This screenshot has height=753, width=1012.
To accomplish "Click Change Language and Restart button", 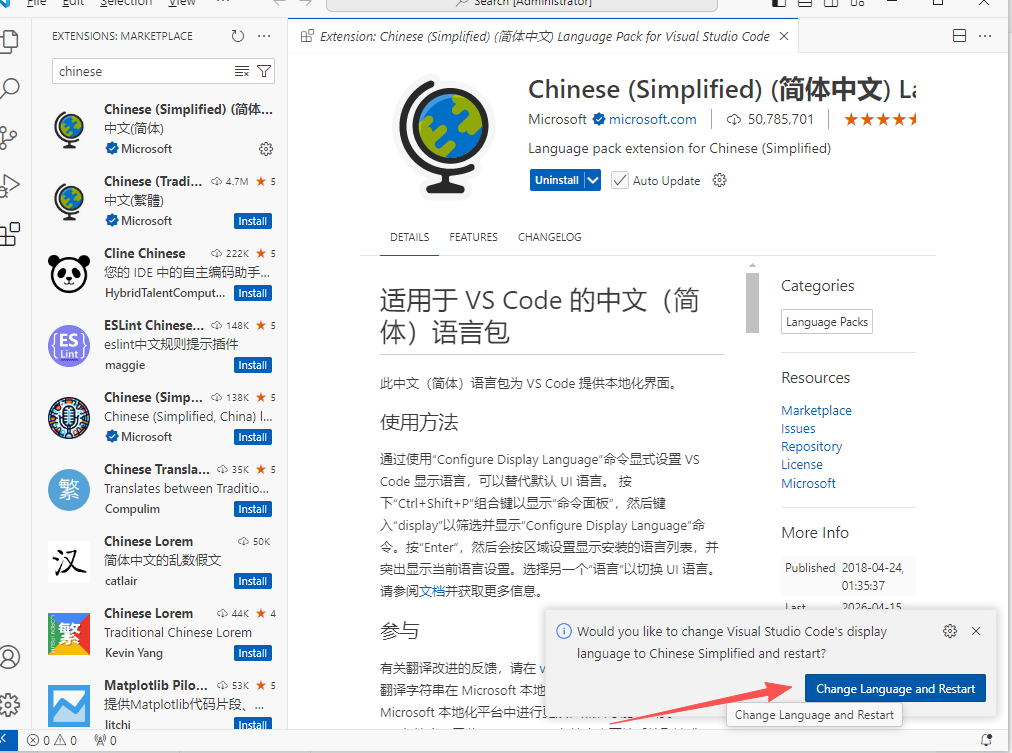I will pyautogui.click(x=895, y=688).
